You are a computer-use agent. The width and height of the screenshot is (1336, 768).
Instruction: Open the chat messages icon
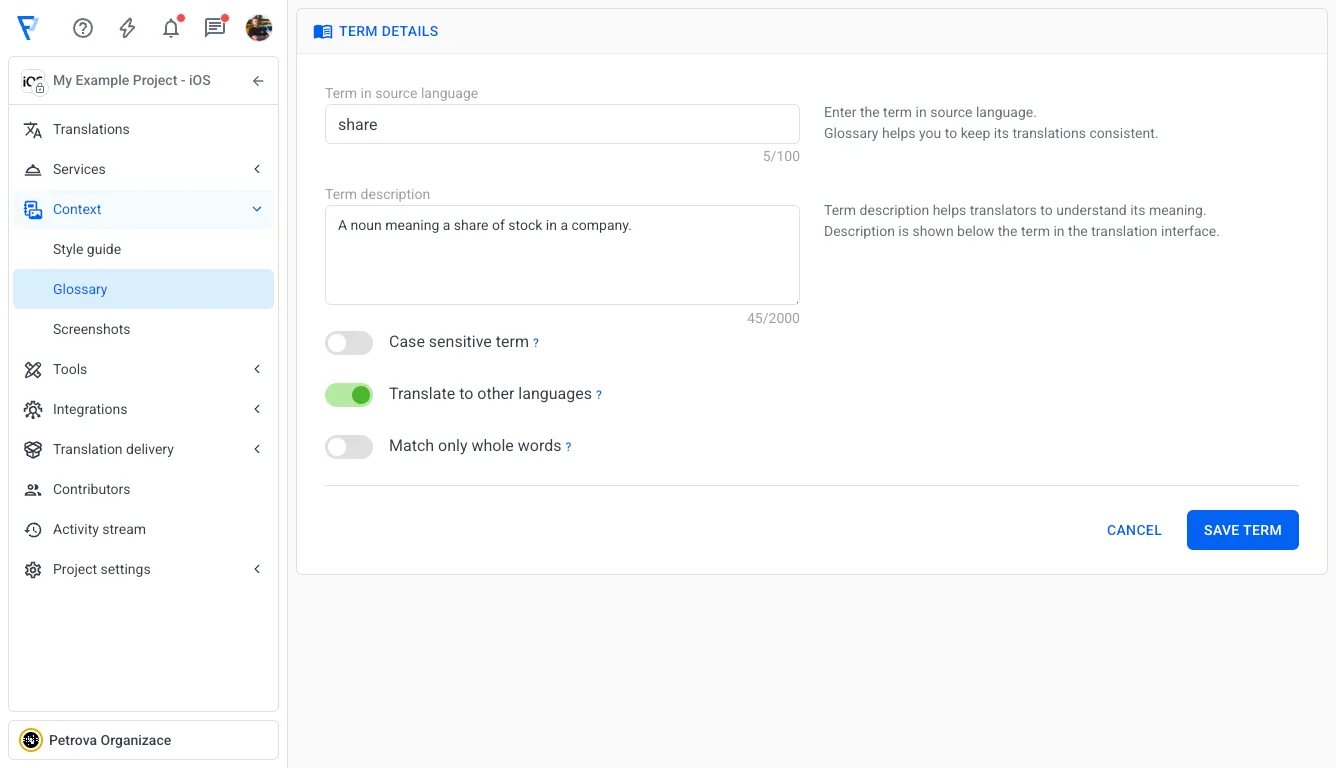tap(214, 28)
